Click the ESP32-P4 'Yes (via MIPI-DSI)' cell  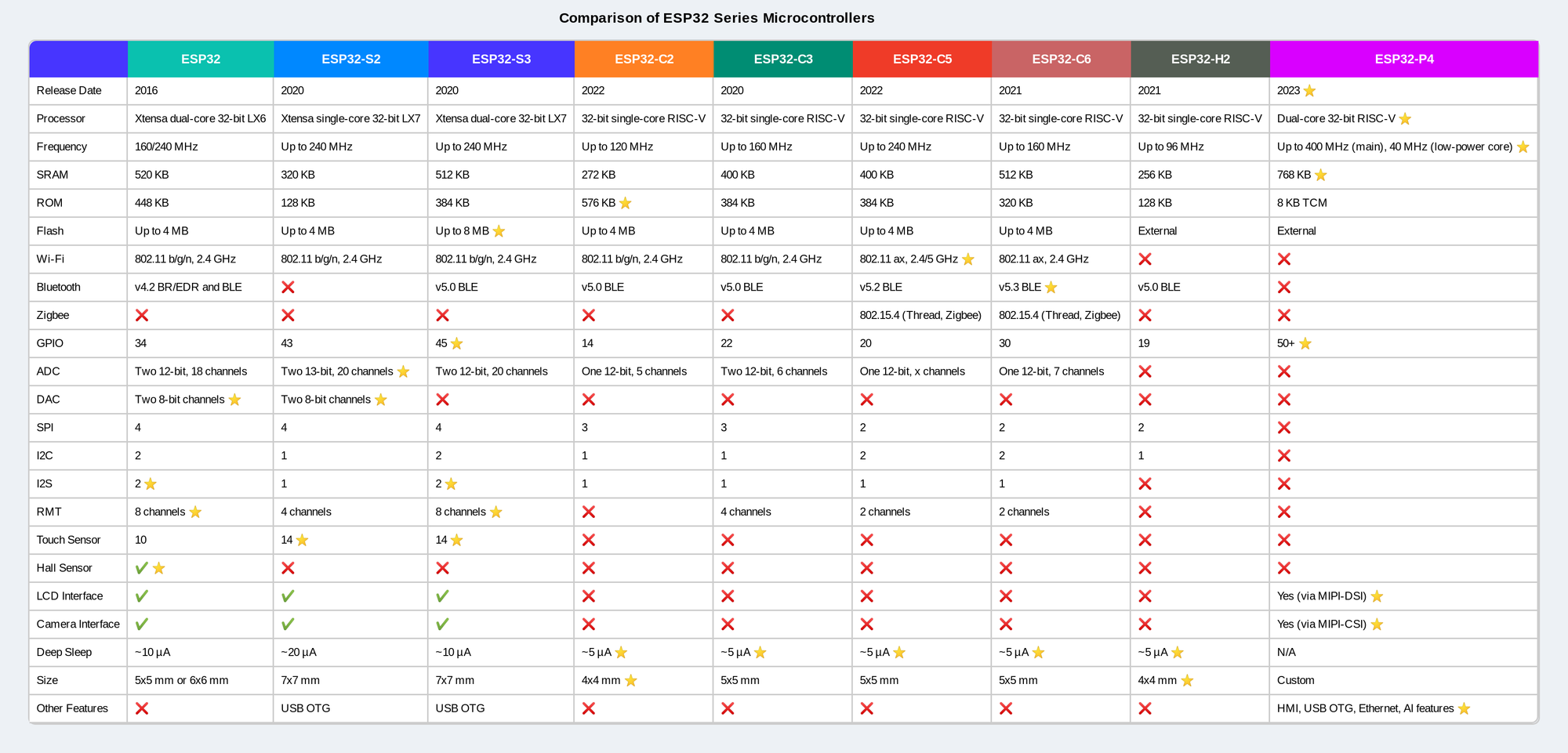pyautogui.click(x=1321, y=596)
